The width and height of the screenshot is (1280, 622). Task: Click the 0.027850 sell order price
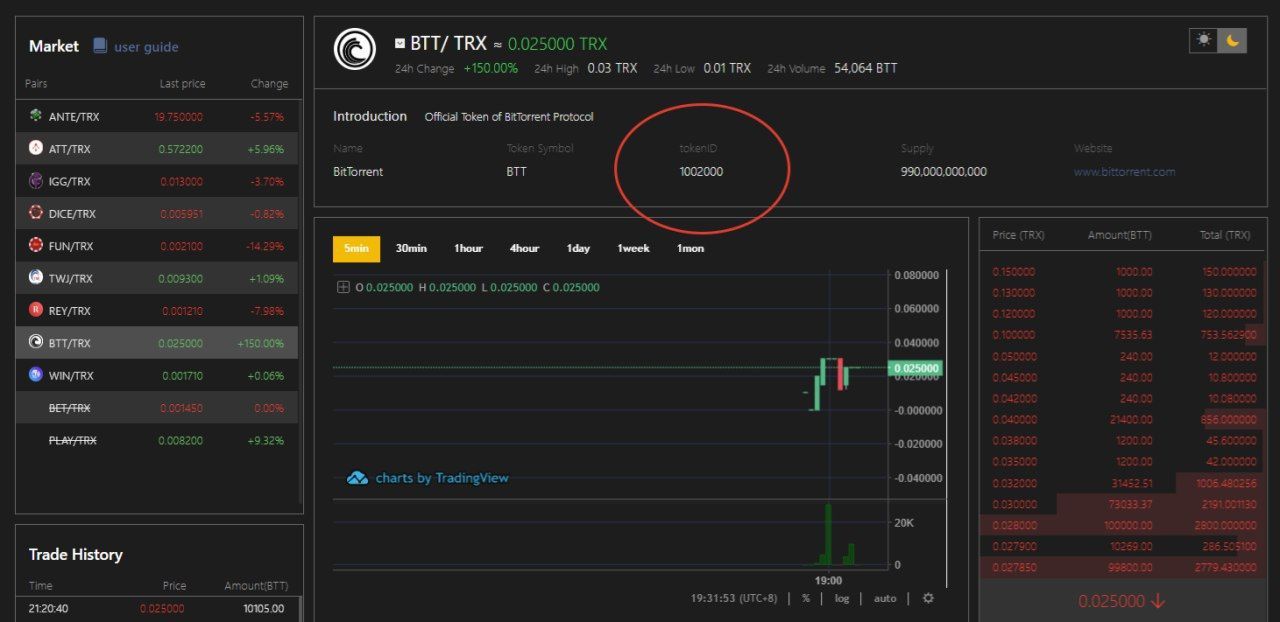pyautogui.click(x=1013, y=568)
